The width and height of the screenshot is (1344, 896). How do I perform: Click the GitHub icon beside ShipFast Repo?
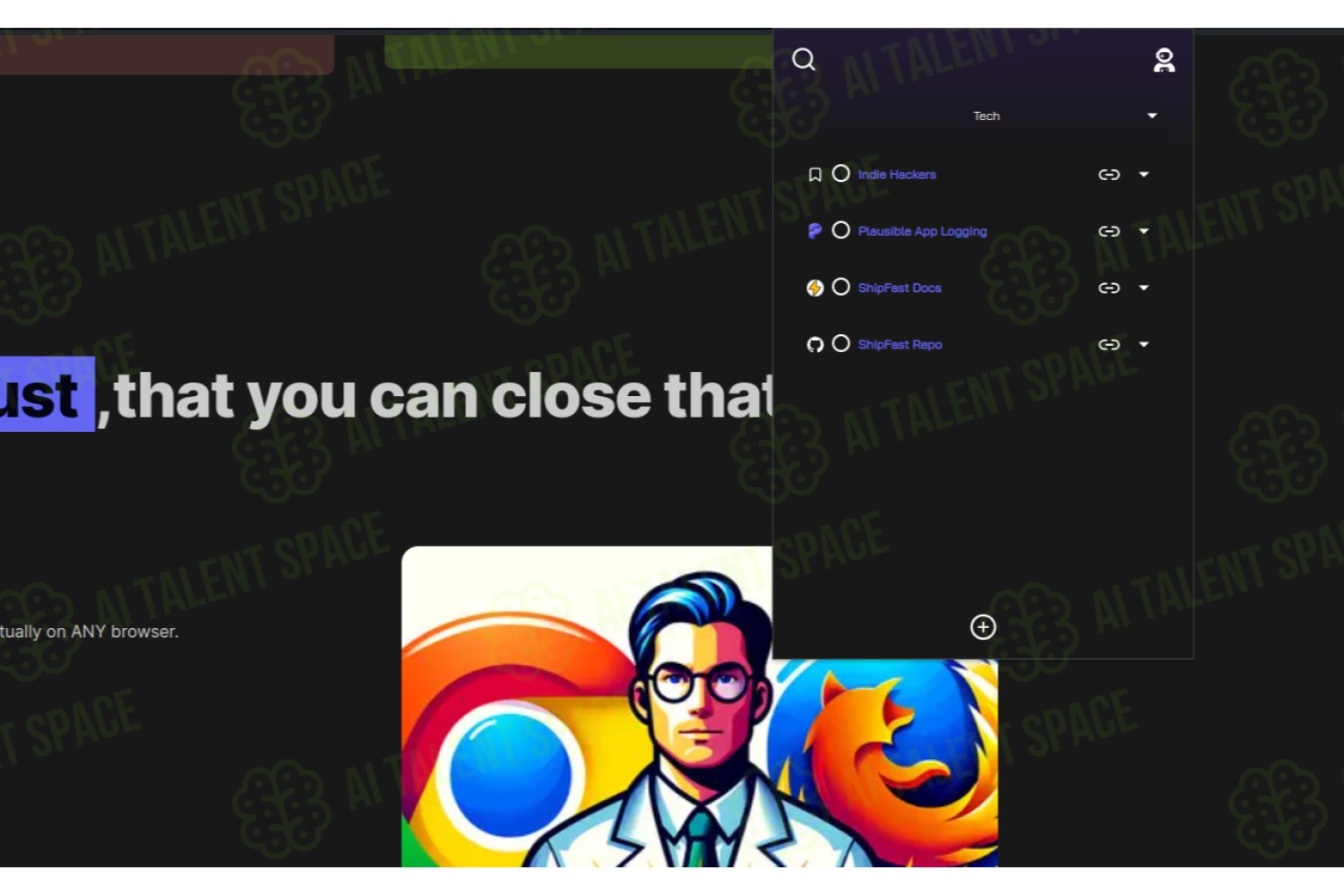click(814, 344)
